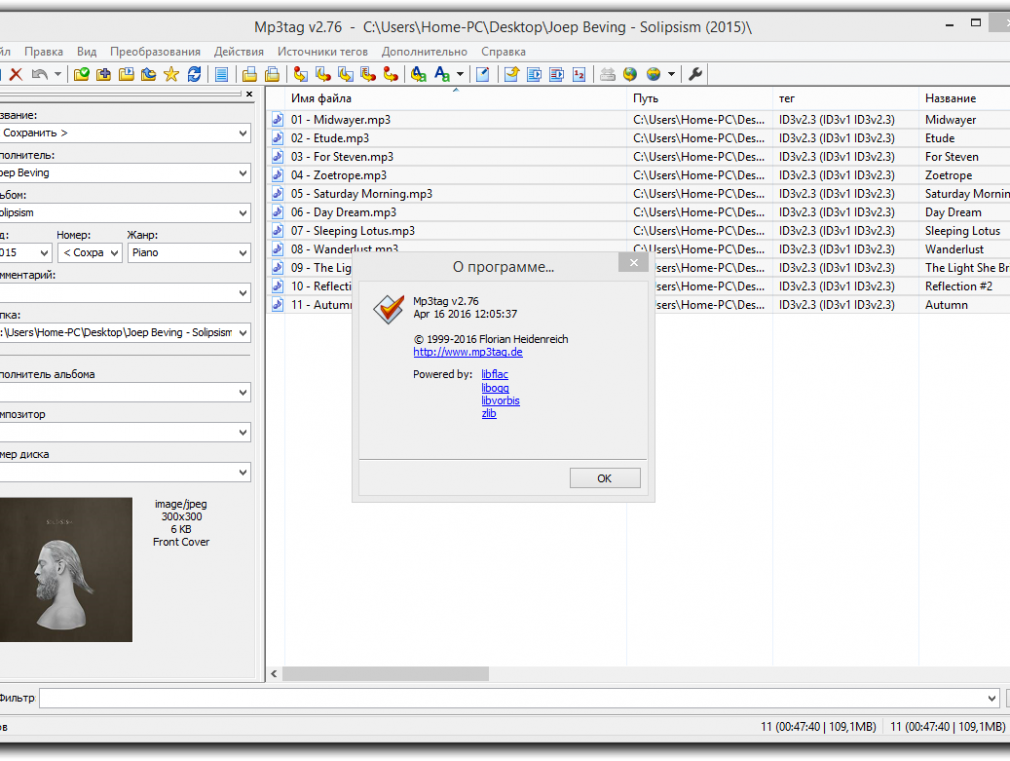
Task: Click Add directory folder with plus icon
Action: (103, 74)
